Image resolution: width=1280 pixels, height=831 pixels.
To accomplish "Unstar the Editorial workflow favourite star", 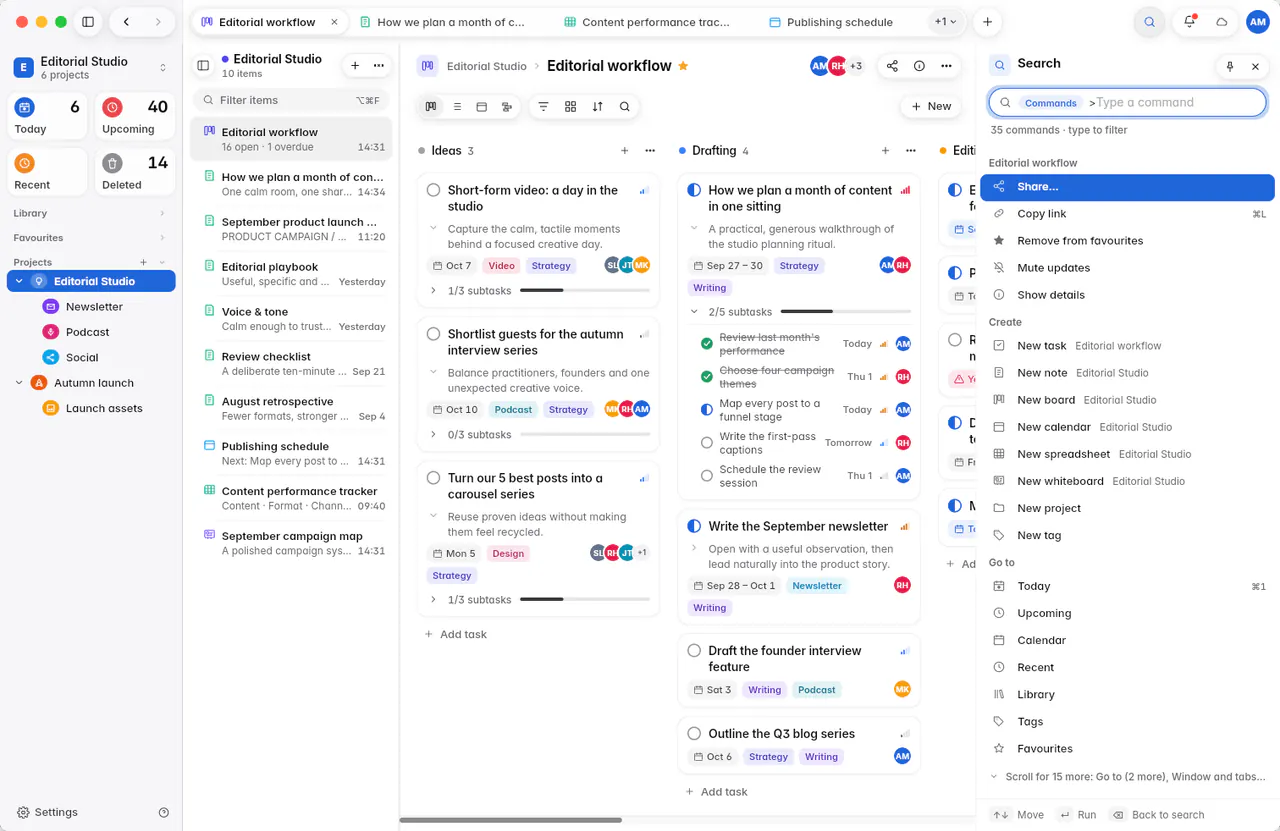I will [683, 66].
